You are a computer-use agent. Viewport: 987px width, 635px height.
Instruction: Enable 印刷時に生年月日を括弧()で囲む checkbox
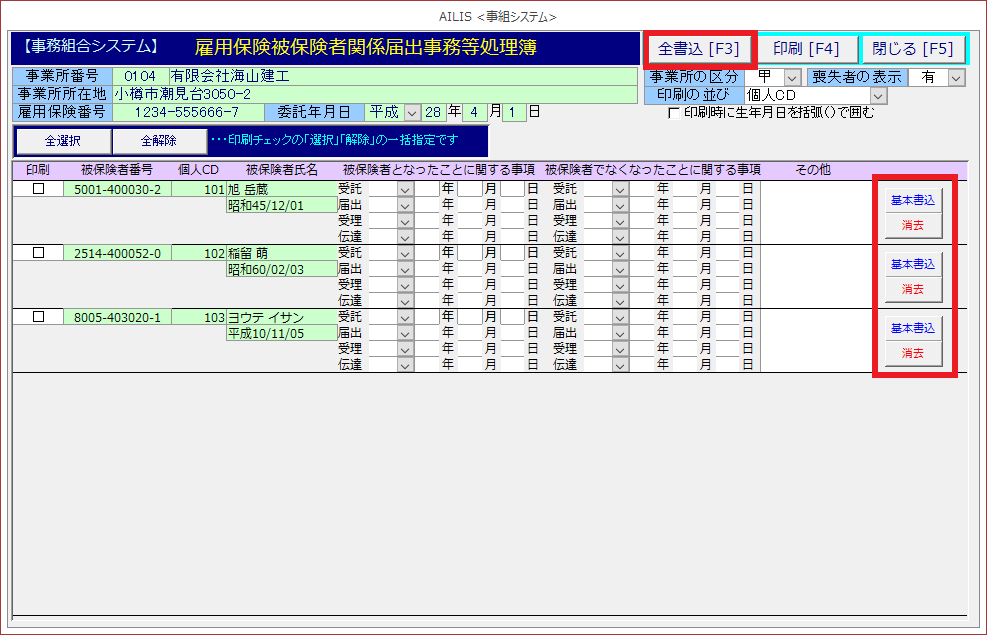[x=674, y=112]
